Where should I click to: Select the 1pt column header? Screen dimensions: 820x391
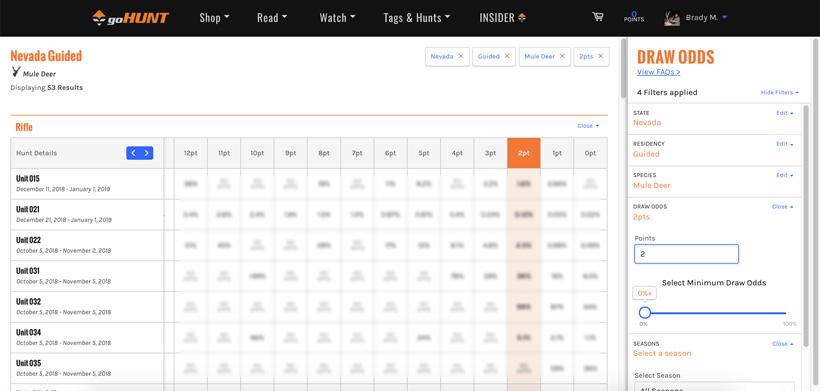(557, 153)
